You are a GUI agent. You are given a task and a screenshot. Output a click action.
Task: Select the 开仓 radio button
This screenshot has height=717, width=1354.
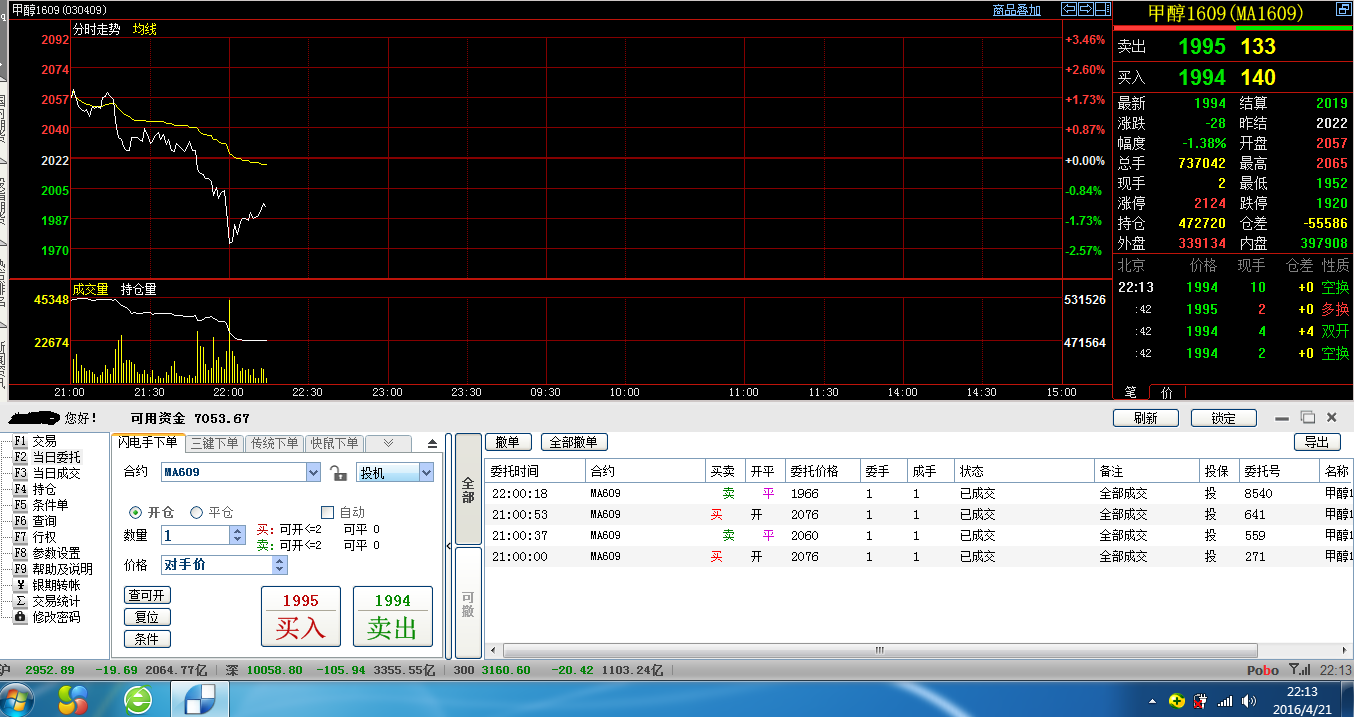(136, 512)
